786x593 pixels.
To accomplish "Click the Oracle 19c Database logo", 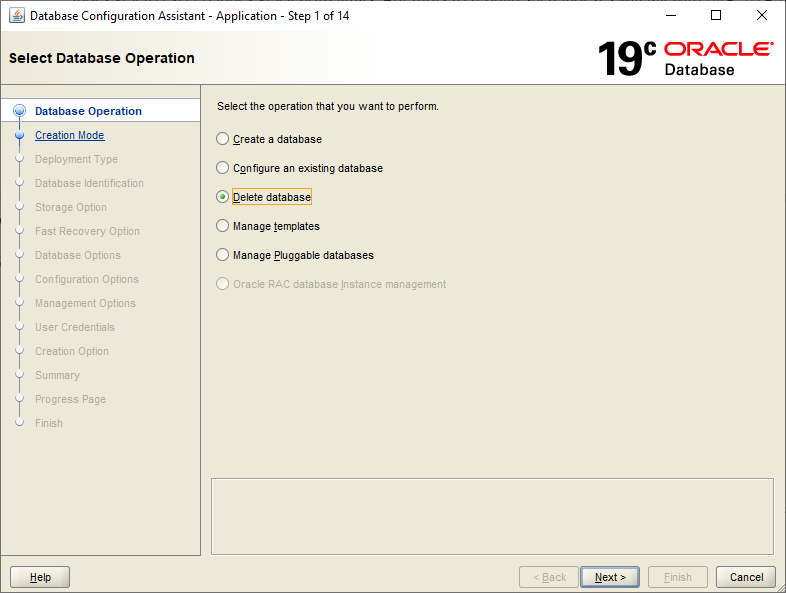I will [x=685, y=59].
